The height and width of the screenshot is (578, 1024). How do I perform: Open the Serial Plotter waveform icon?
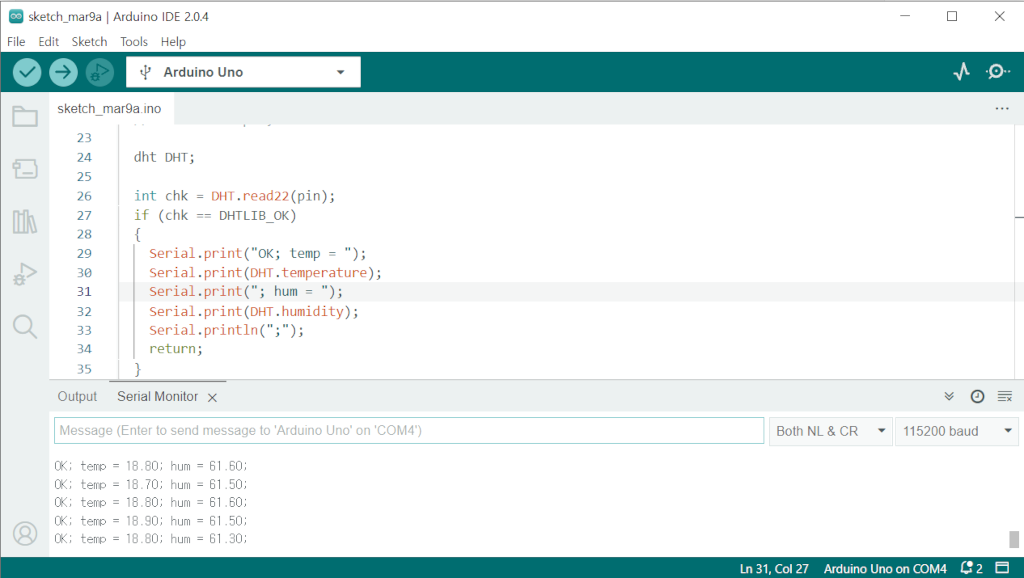961,72
